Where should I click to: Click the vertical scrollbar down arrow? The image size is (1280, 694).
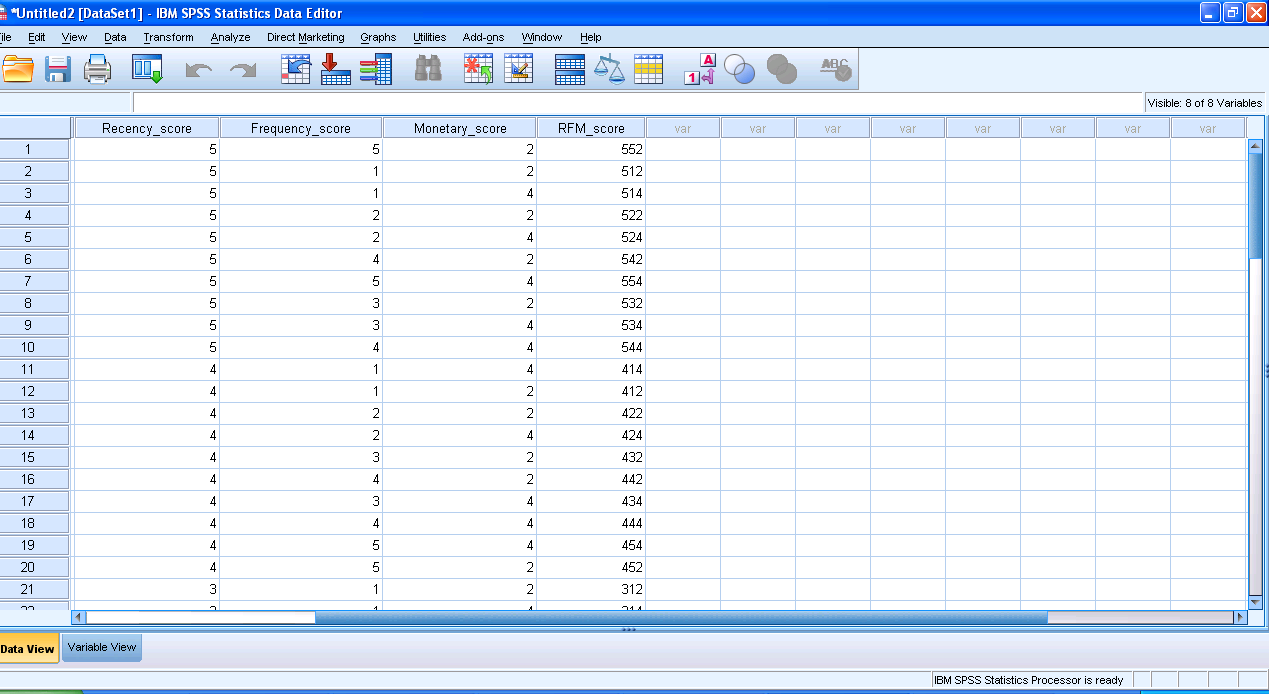1256,602
